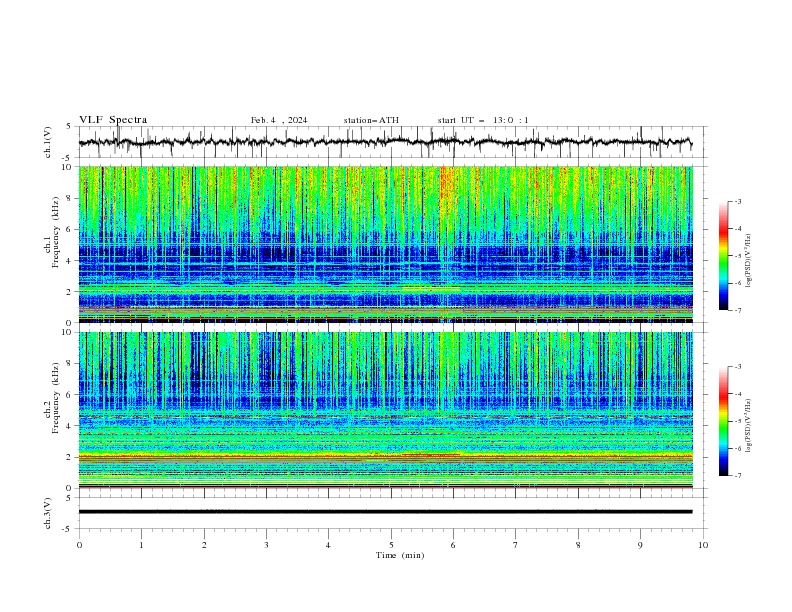The height and width of the screenshot is (612, 792).
Task: Click the "ch.2 Frequency (kHz)" axis label
Action: pos(51,410)
